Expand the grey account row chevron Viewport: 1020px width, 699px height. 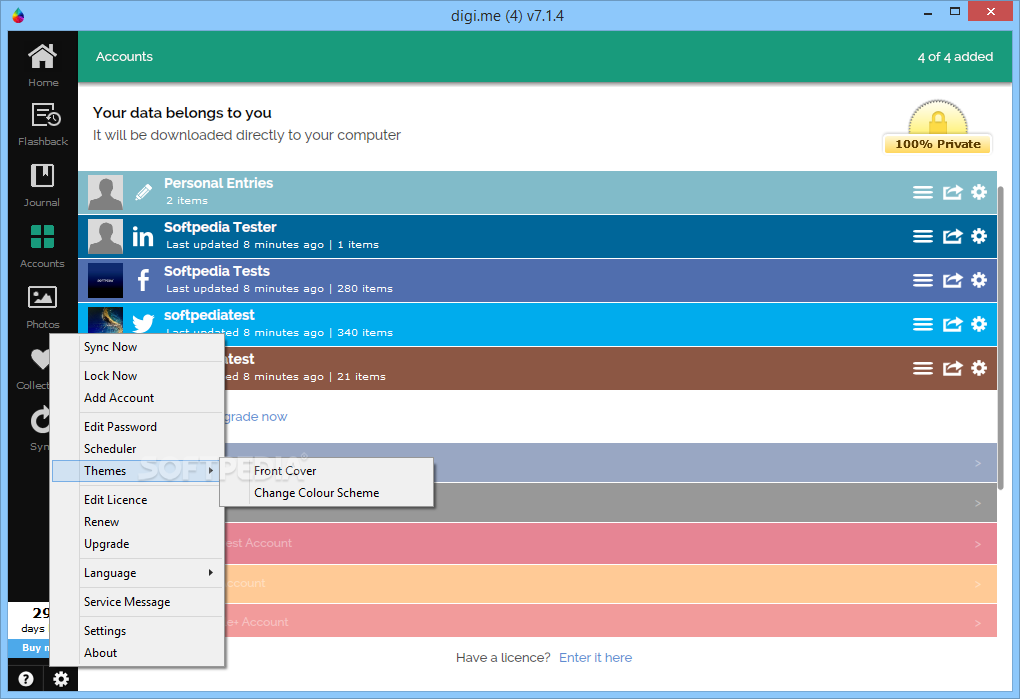[x=978, y=503]
